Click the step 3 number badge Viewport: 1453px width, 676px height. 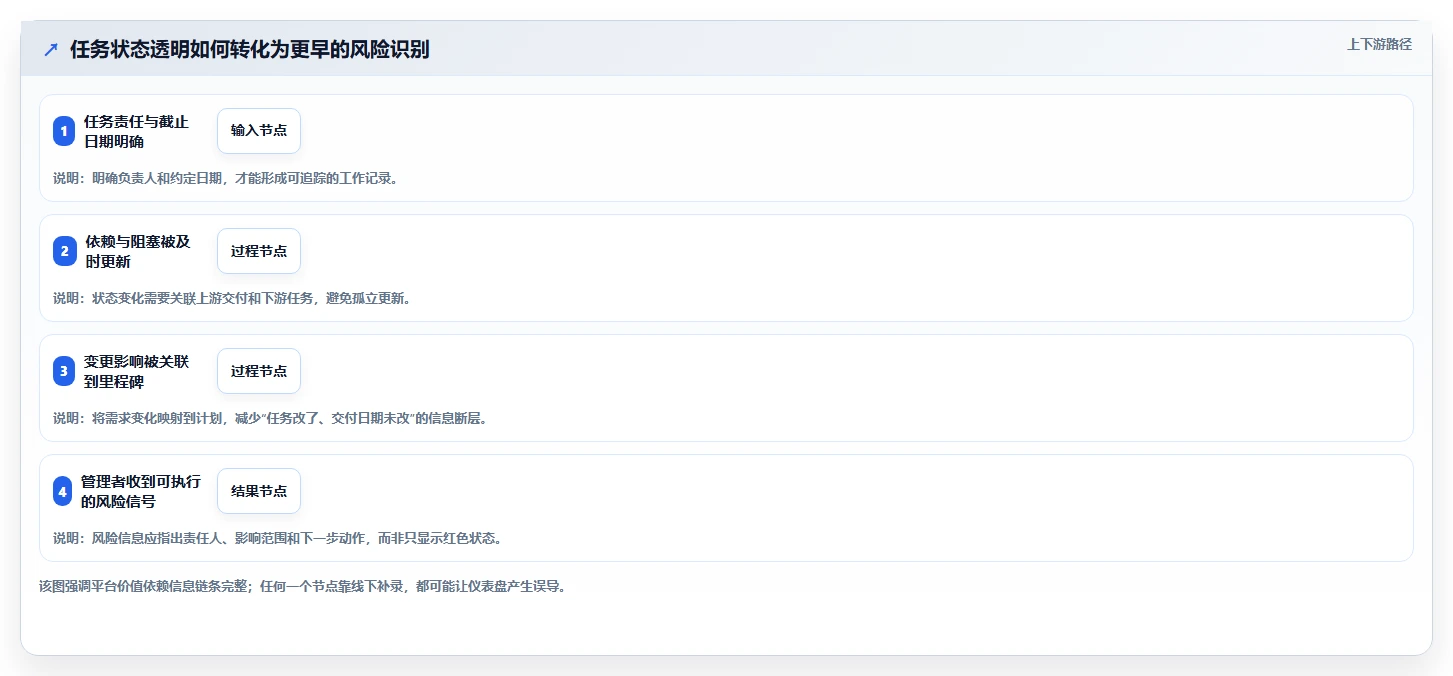[64, 371]
